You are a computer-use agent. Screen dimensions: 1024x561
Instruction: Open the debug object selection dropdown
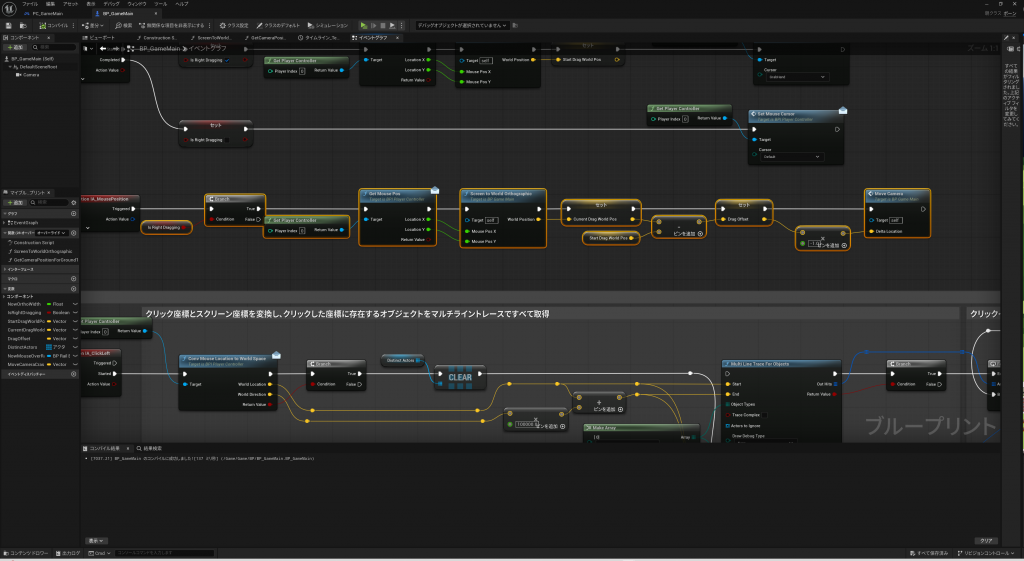pyautogui.click(x=462, y=25)
